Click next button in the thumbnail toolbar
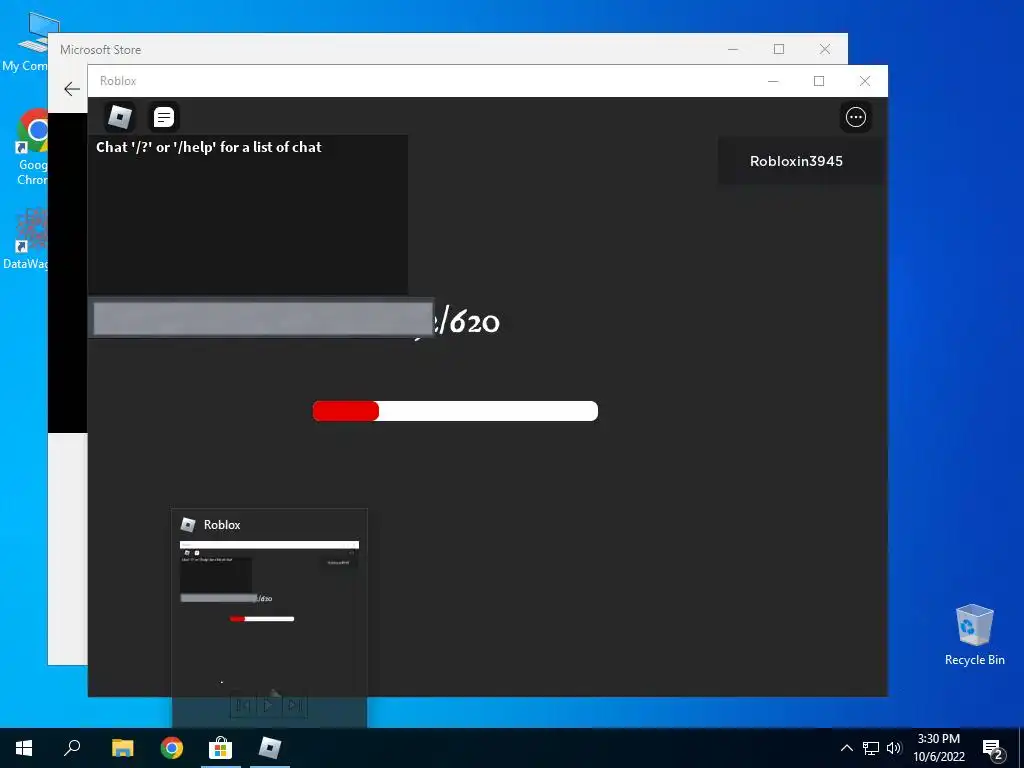The width and height of the screenshot is (1024, 768). pyautogui.click(x=294, y=705)
